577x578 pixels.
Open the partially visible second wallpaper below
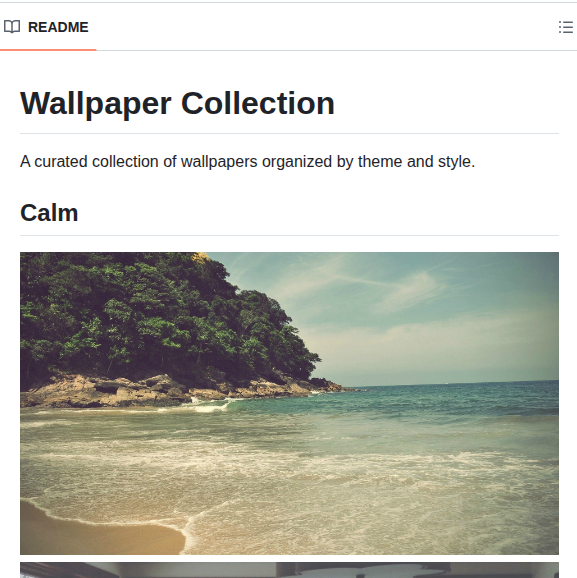click(x=289, y=570)
